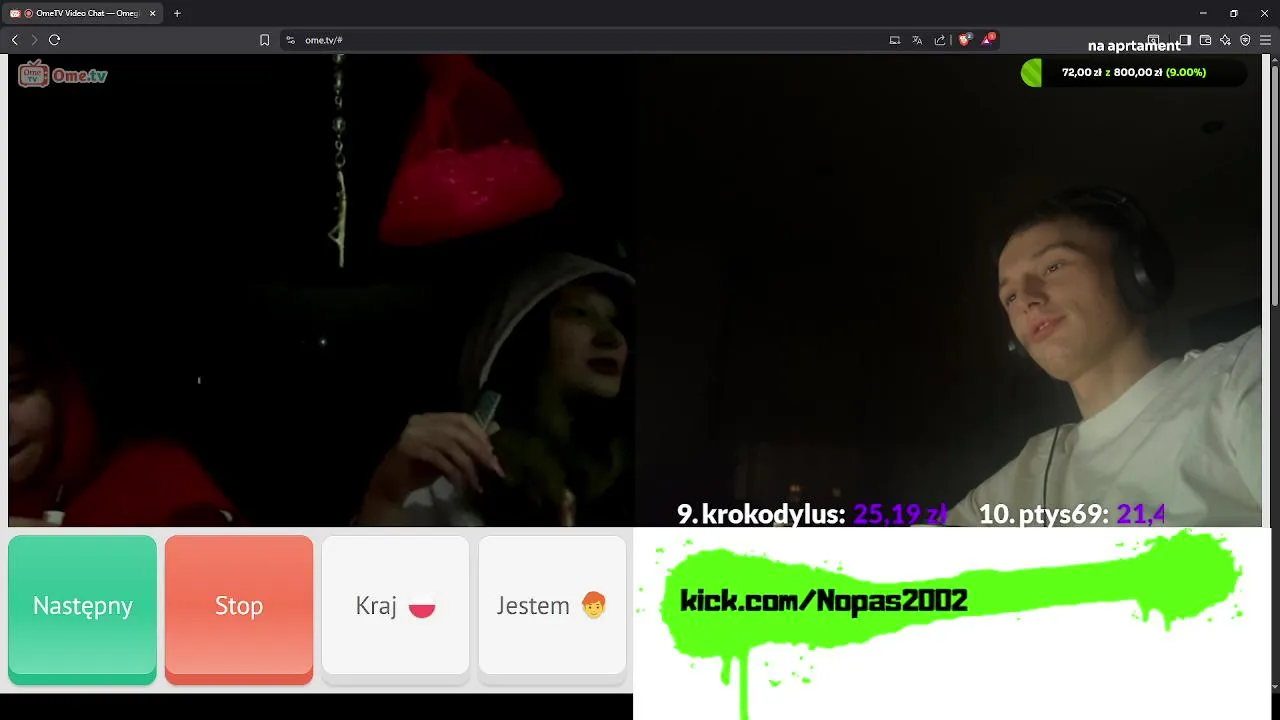Open the Kraj country selector
This screenshot has height=720, width=1280.
(x=395, y=608)
